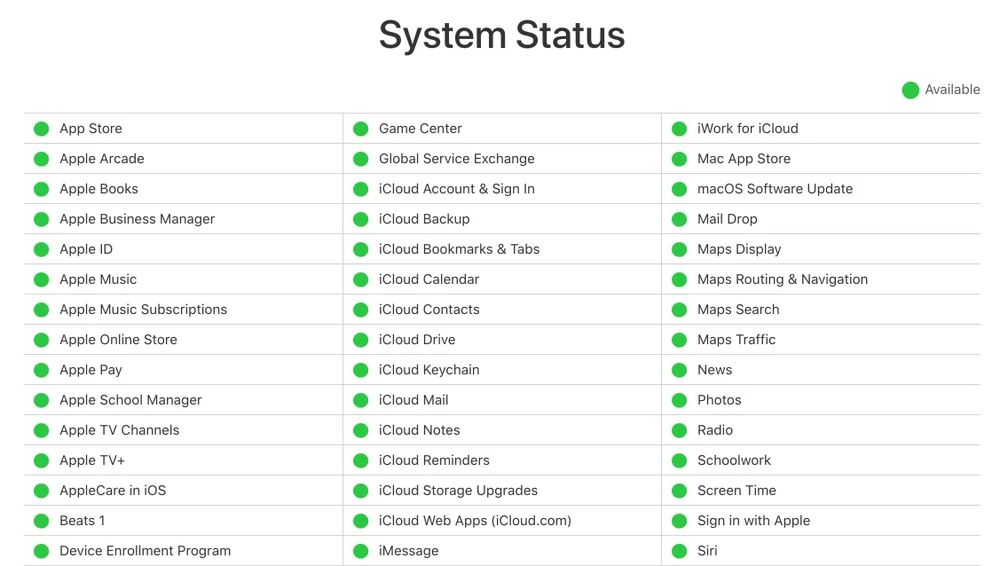Screen dimensions: 1000x566
Task: Open the Screen Time entry
Action: coord(737,490)
